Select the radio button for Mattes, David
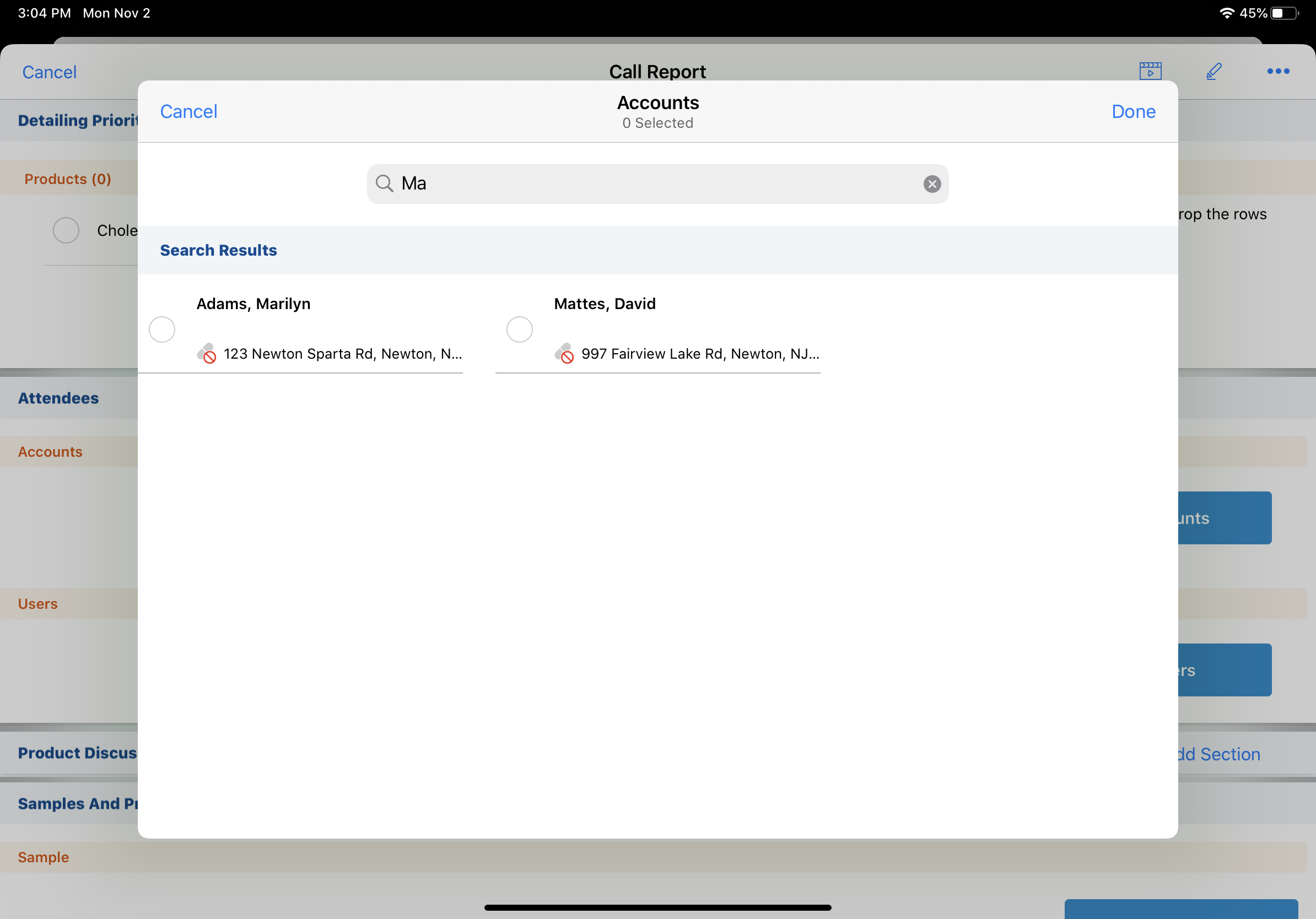This screenshot has height=919, width=1316. 519,329
